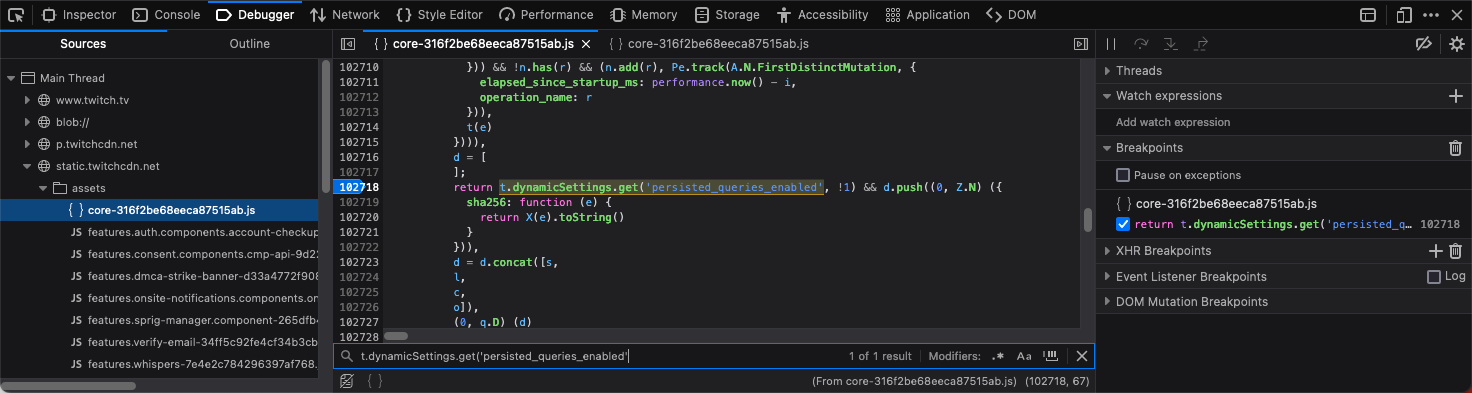This screenshot has height=393, width=1472.
Task: Switch to the Debugger tab
Action: point(255,15)
